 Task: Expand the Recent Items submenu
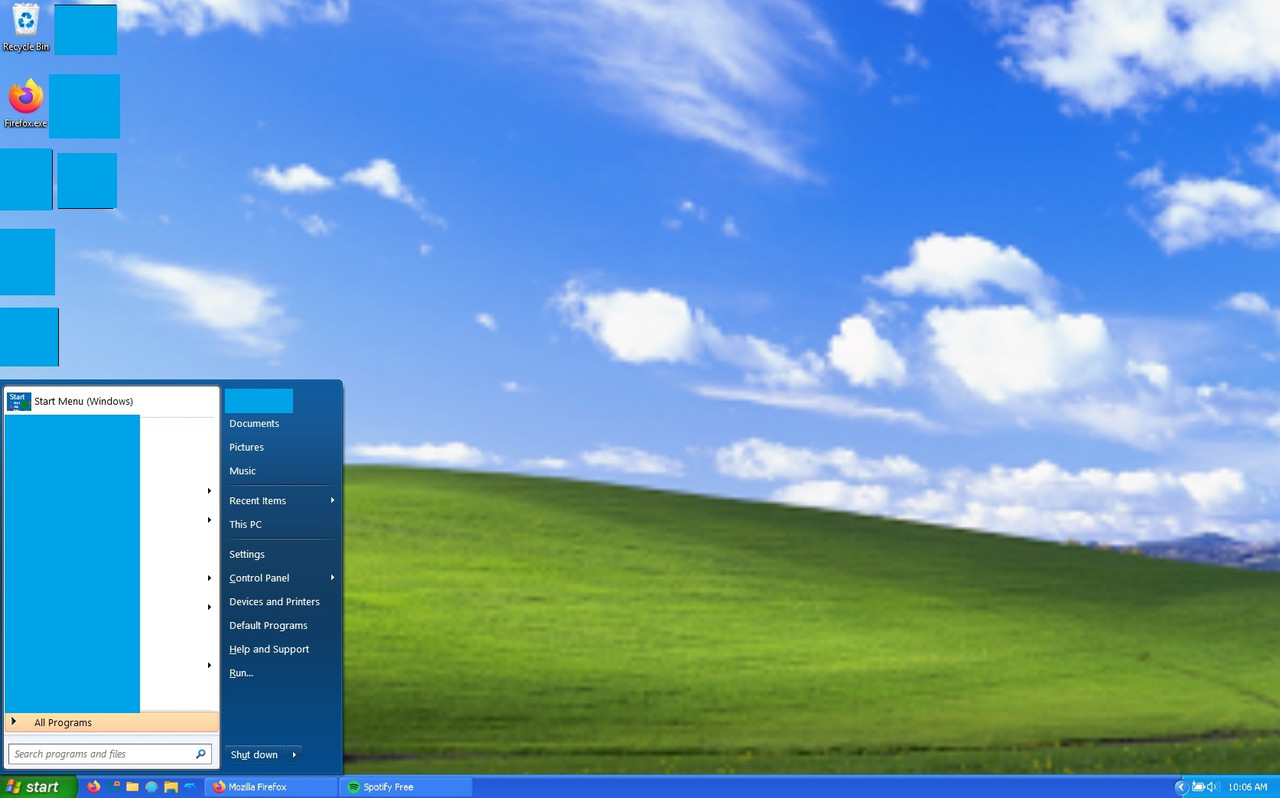(281, 501)
